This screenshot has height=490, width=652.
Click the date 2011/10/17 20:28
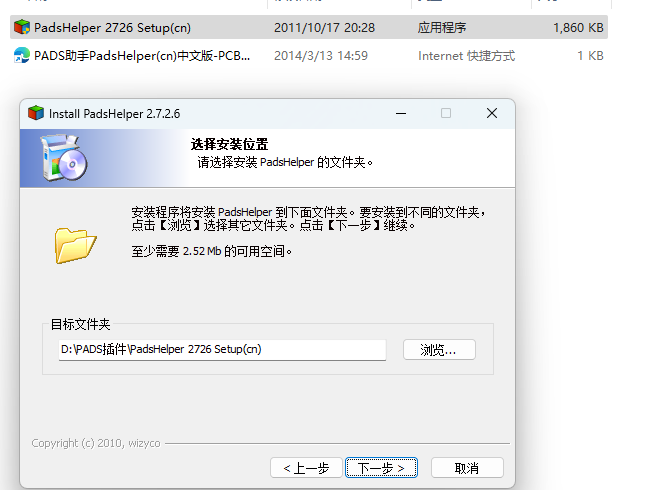[x=324, y=27]
